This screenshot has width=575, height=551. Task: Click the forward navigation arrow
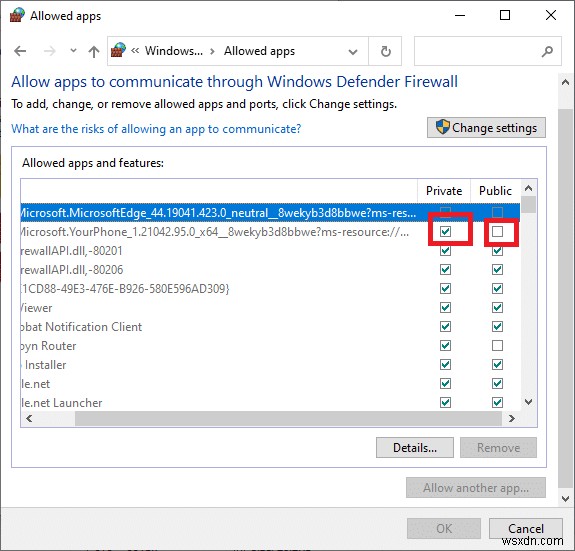pyautogui.click(x=50, y=51)
